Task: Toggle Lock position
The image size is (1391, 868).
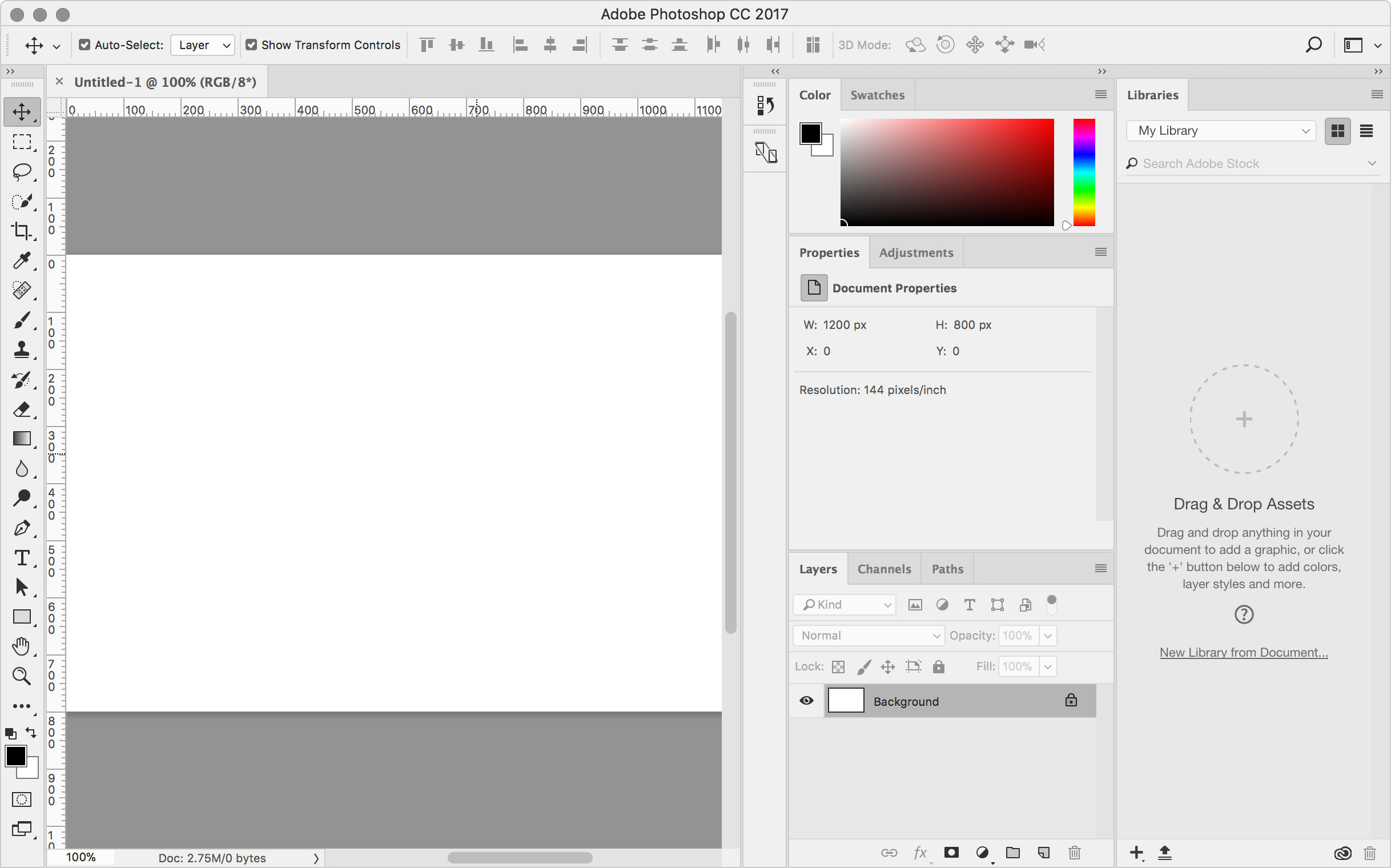Action: 888,666
